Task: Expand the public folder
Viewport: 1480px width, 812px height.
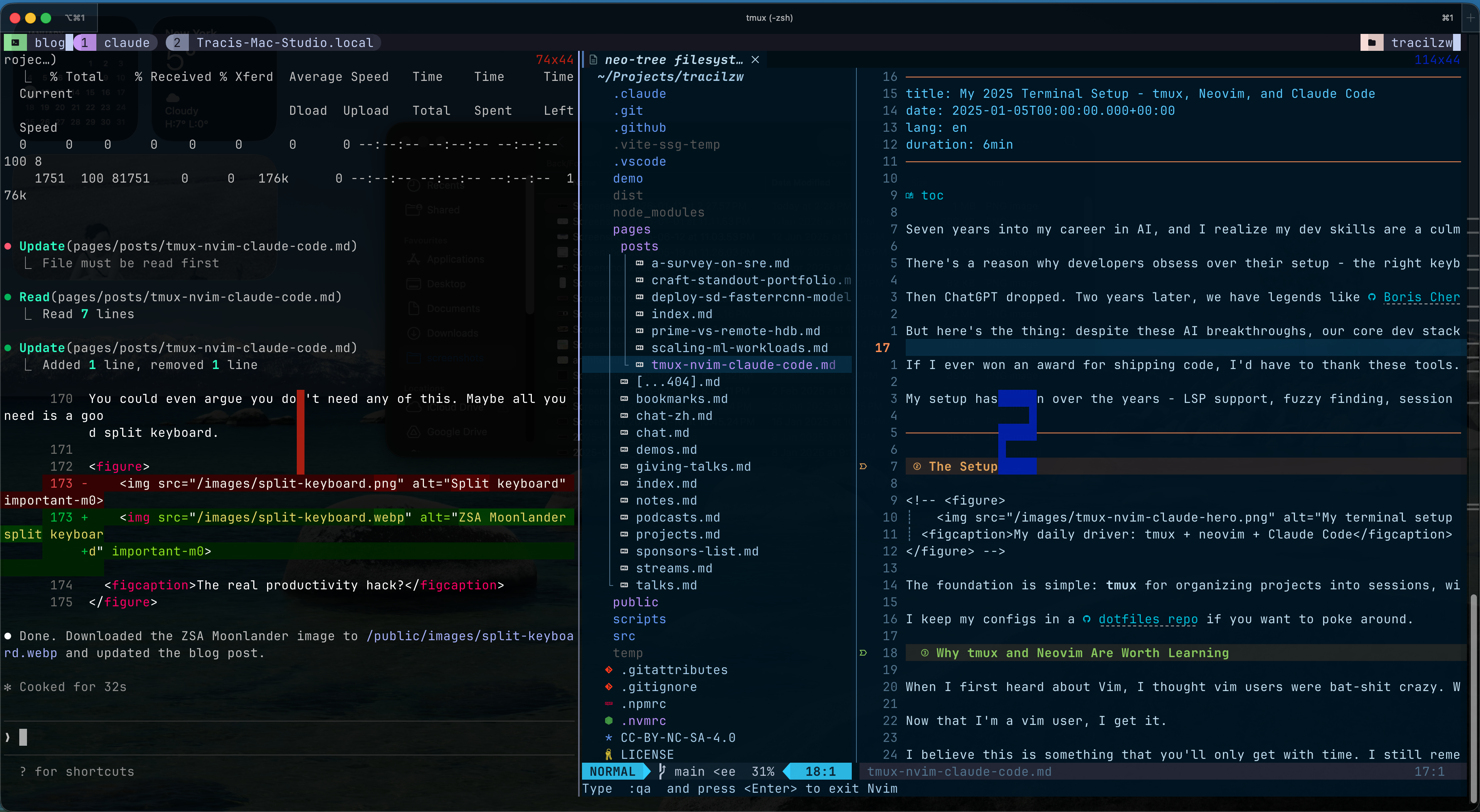Action: (636, 602)
